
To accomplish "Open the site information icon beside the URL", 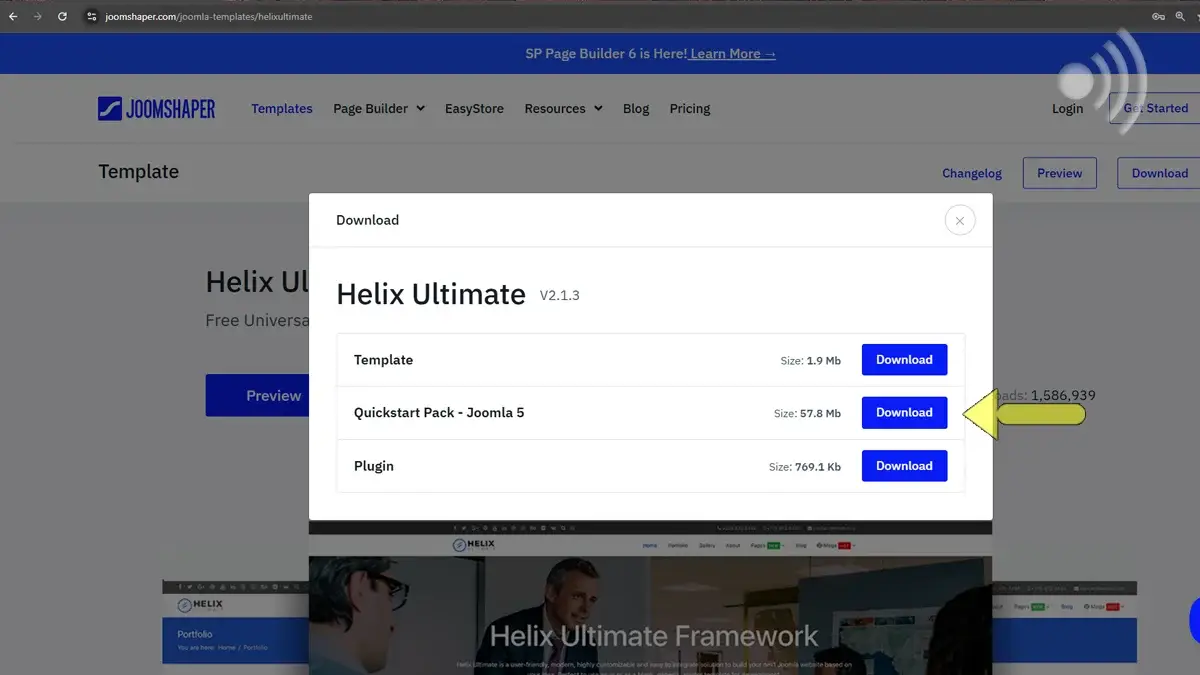I will [x=91, y=16].
